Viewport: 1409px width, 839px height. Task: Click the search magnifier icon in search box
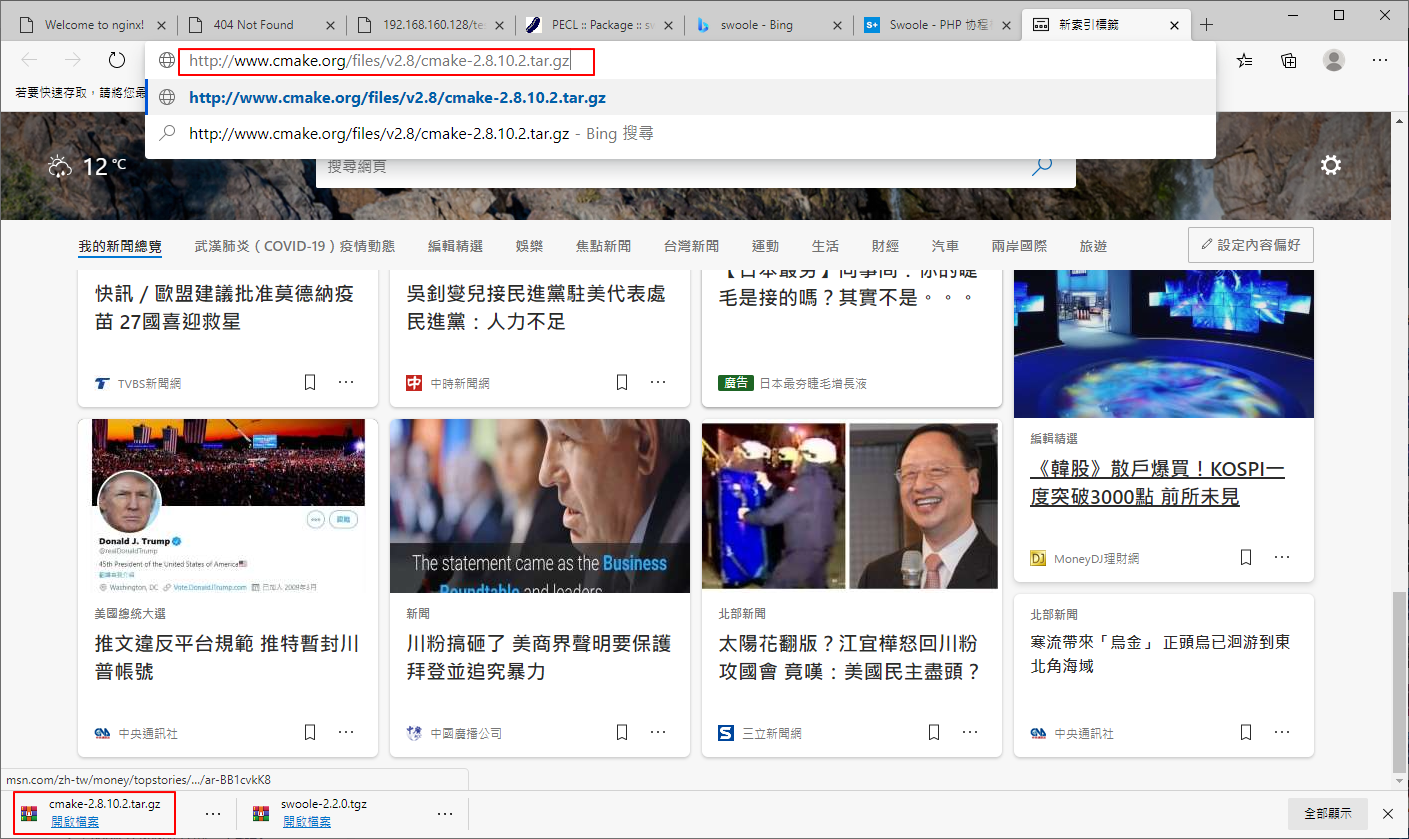pyautogui.click(x=1042, y=166)
